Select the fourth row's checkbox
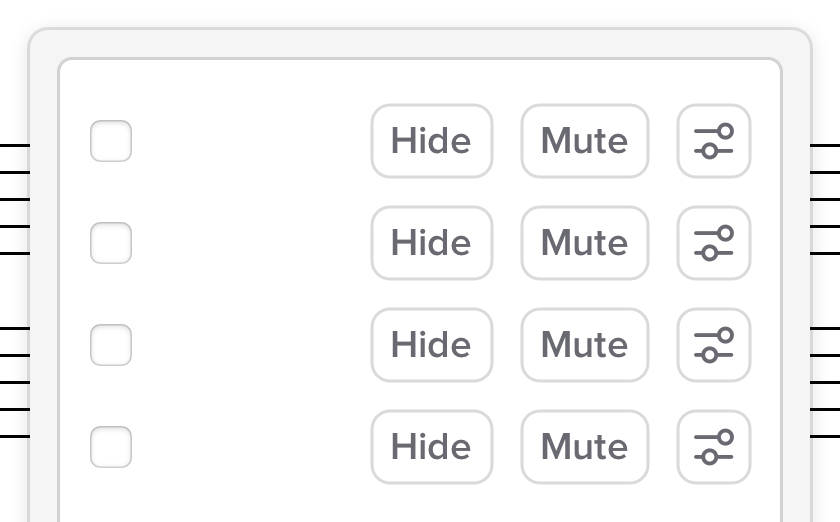 click(x=111, y=447)
